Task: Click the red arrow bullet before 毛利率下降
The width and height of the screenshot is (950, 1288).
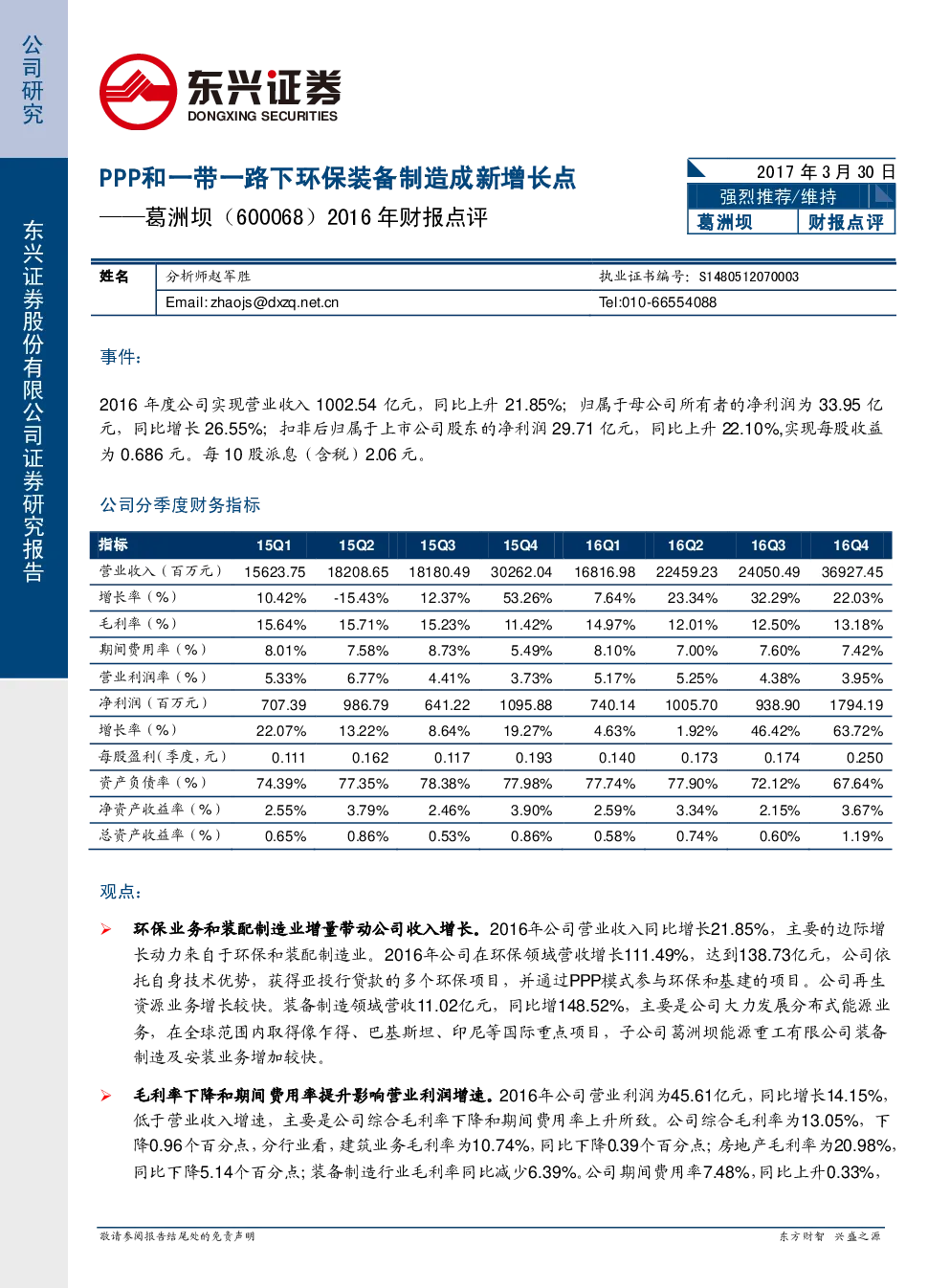Action: [x=105, y=1096]
